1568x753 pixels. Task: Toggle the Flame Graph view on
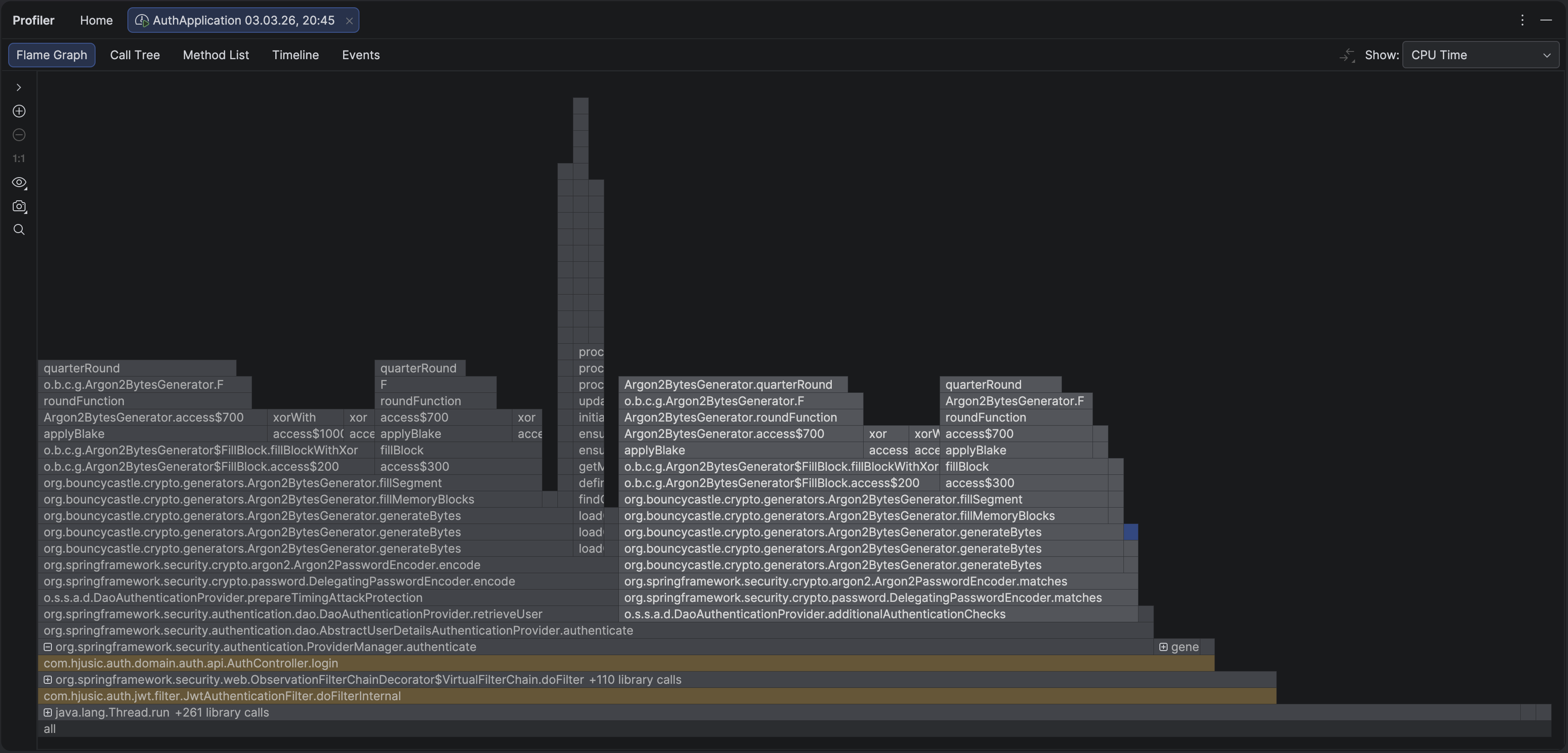pos(51,55)
